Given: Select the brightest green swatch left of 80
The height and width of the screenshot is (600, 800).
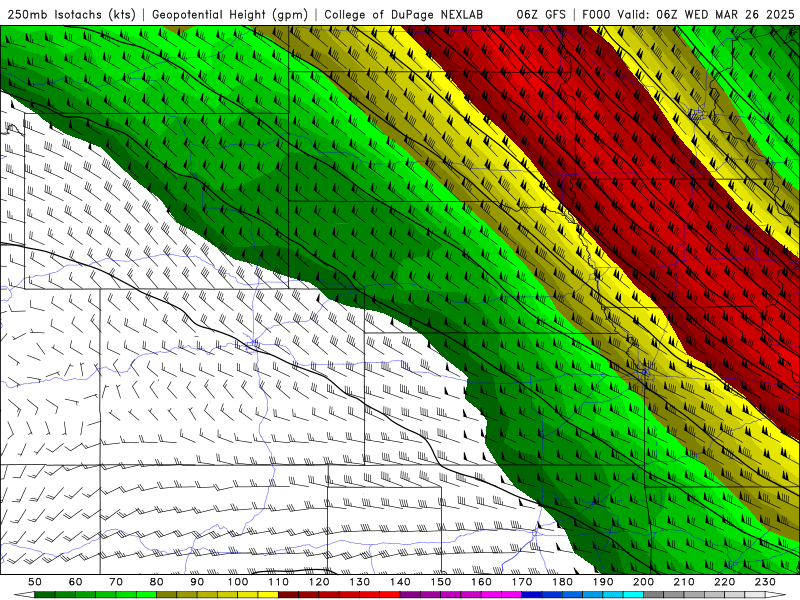Looking at the screenshot, I should (146, 595).
